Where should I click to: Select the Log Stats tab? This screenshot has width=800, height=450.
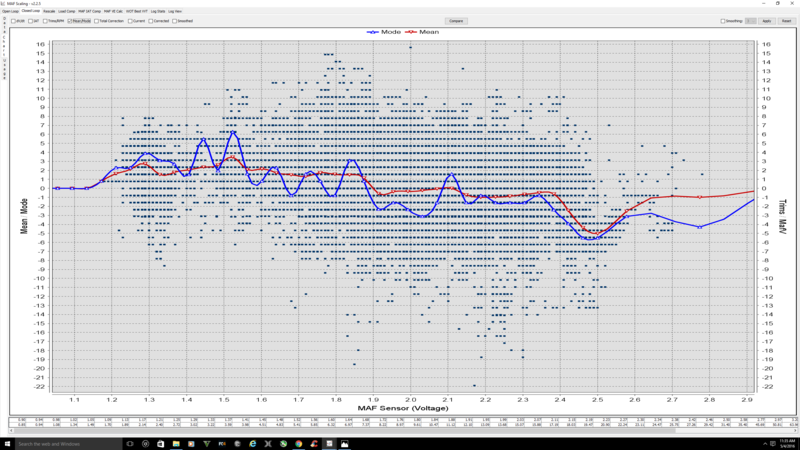pos(158,11)
